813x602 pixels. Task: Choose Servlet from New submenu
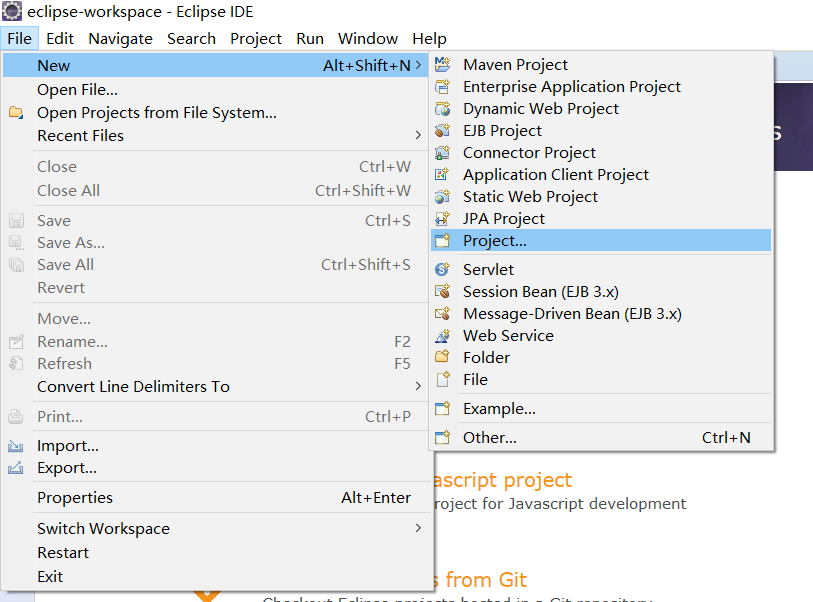(x=601, y=270)
